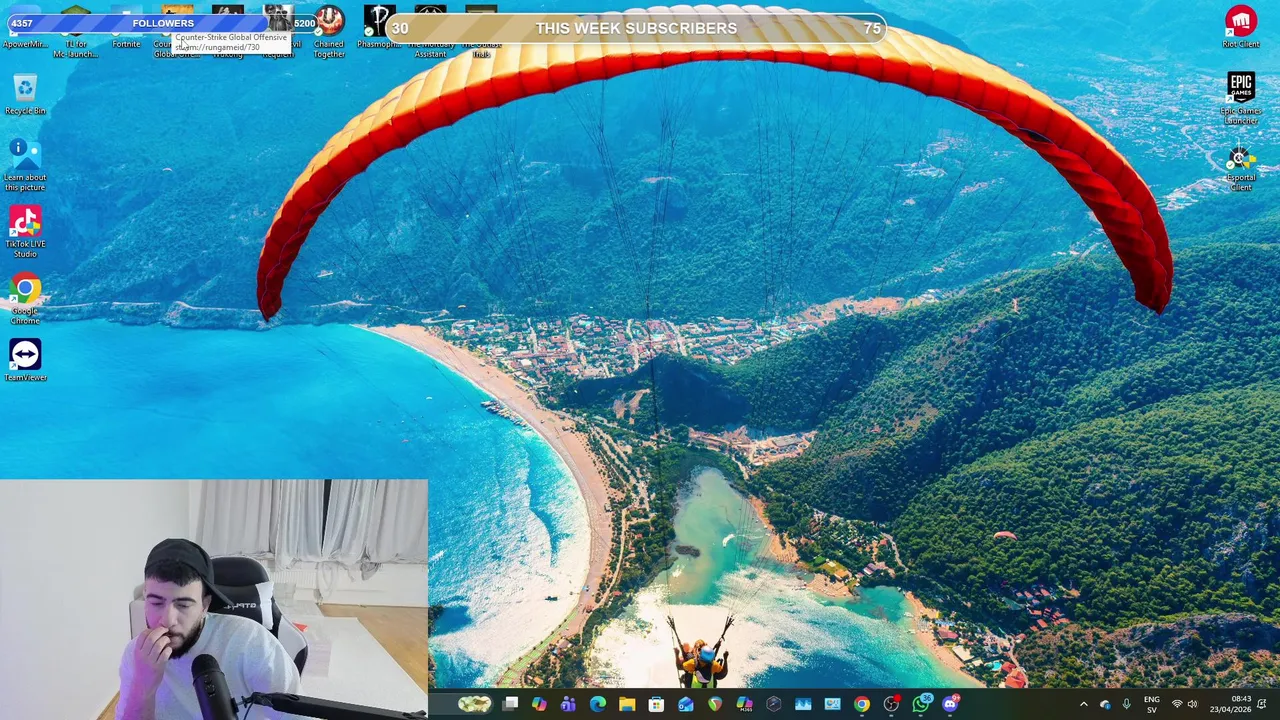Open the Recycle Bin desktop icon
This screenshot has height=720, width=1280.
(x=25, y=95)
